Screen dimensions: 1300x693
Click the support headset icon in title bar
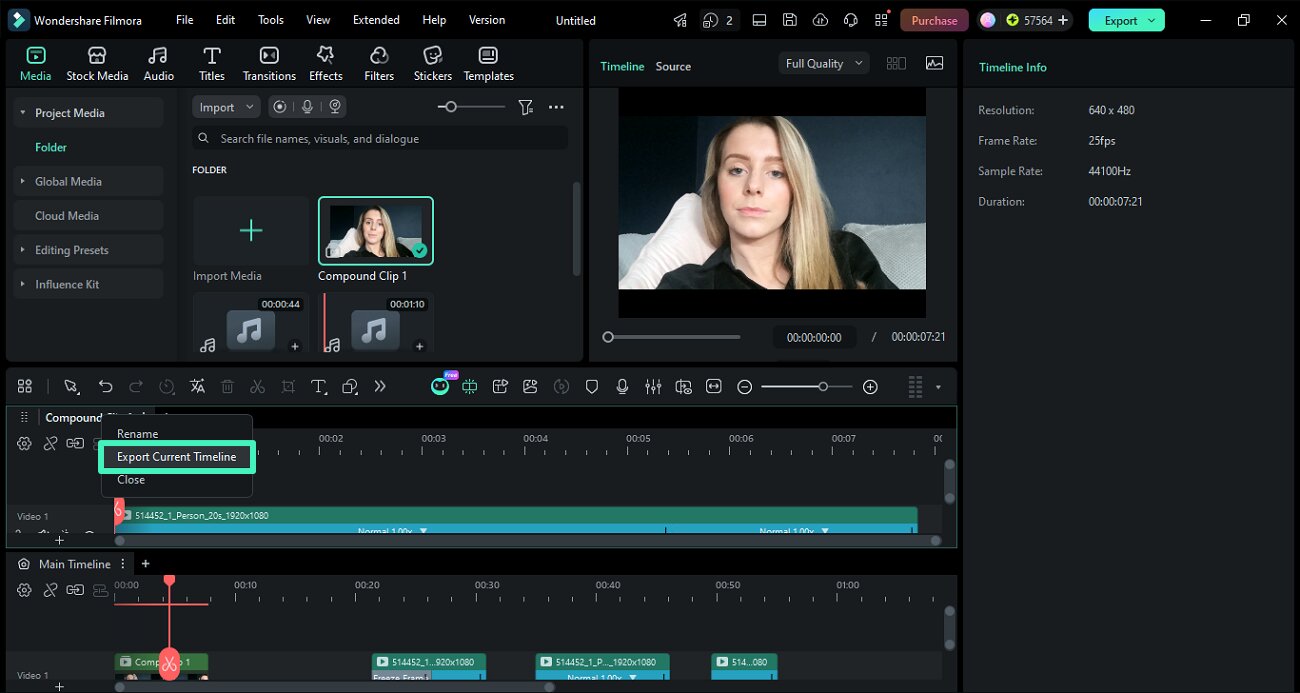coord(851,20)
